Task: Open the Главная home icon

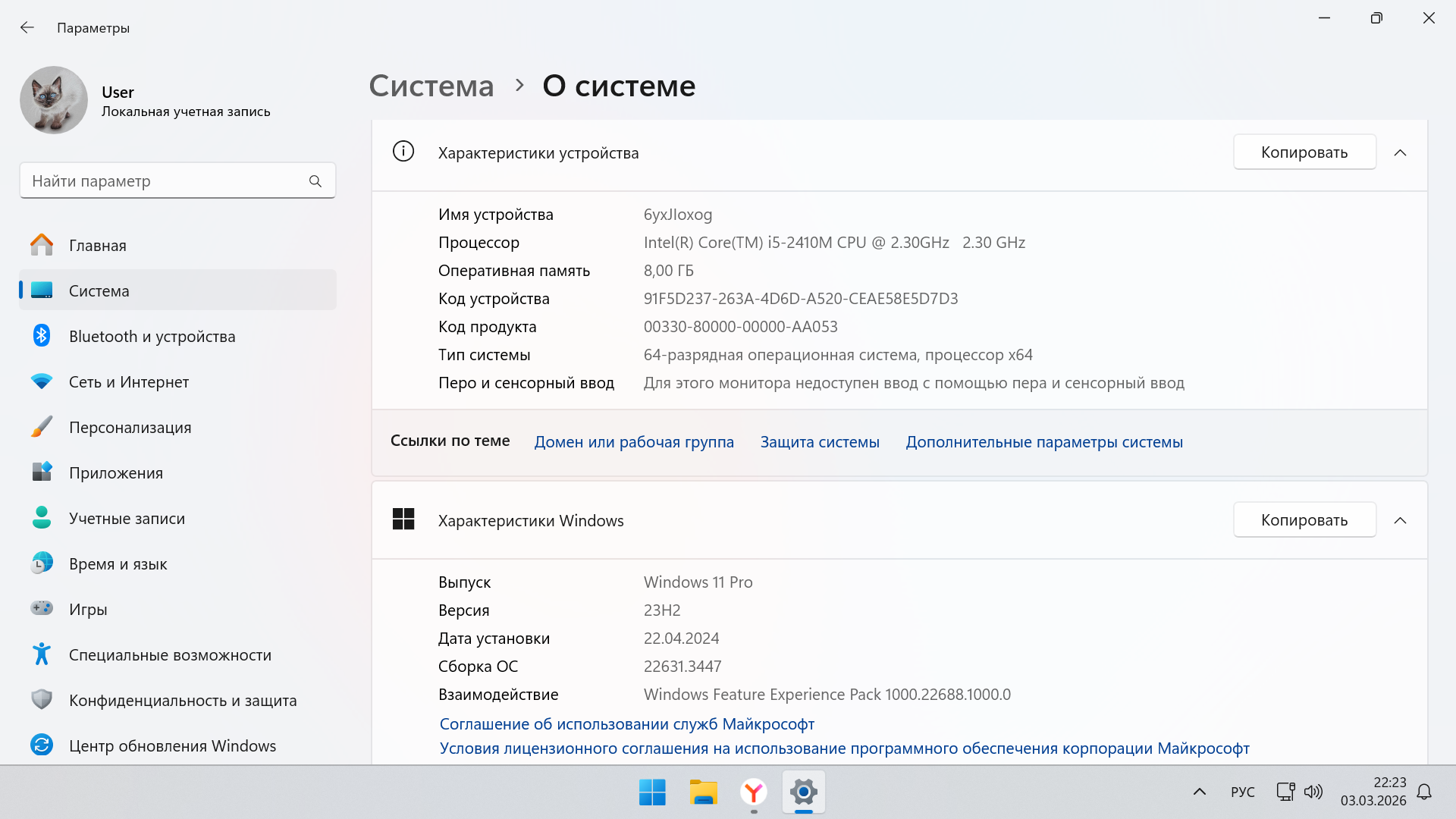Action: 42,245
